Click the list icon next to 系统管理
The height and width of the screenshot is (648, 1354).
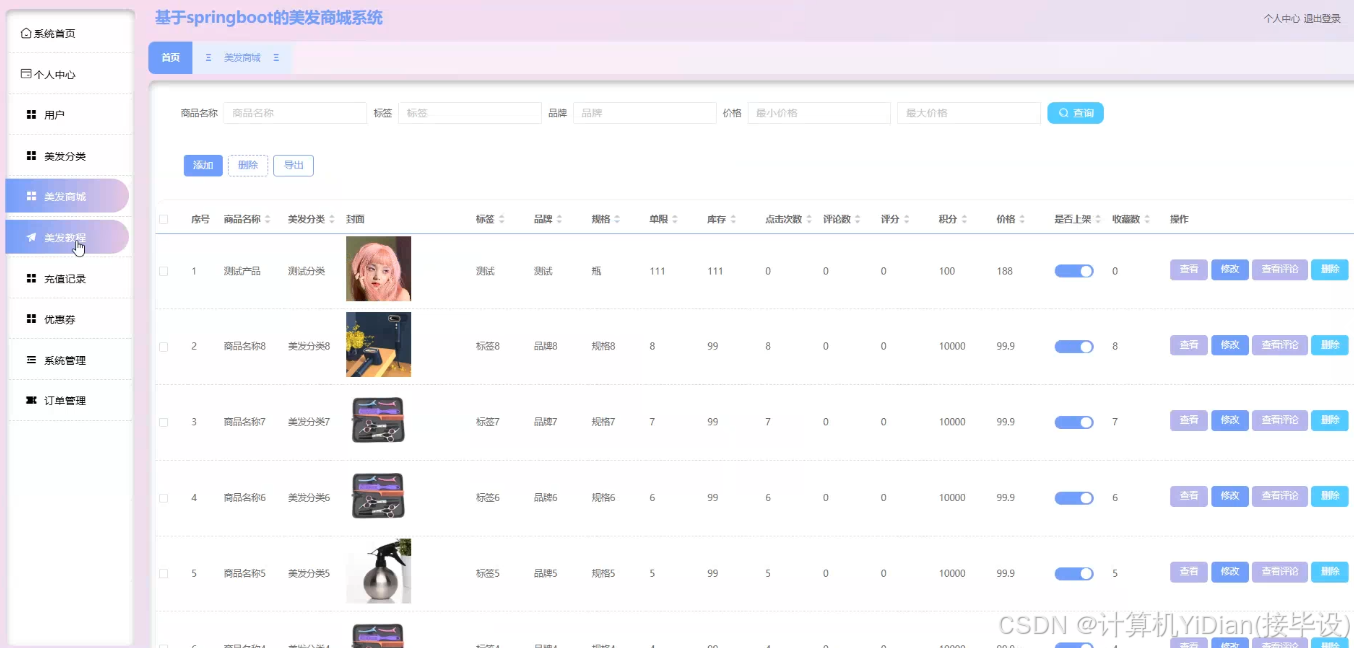point(31,359)
